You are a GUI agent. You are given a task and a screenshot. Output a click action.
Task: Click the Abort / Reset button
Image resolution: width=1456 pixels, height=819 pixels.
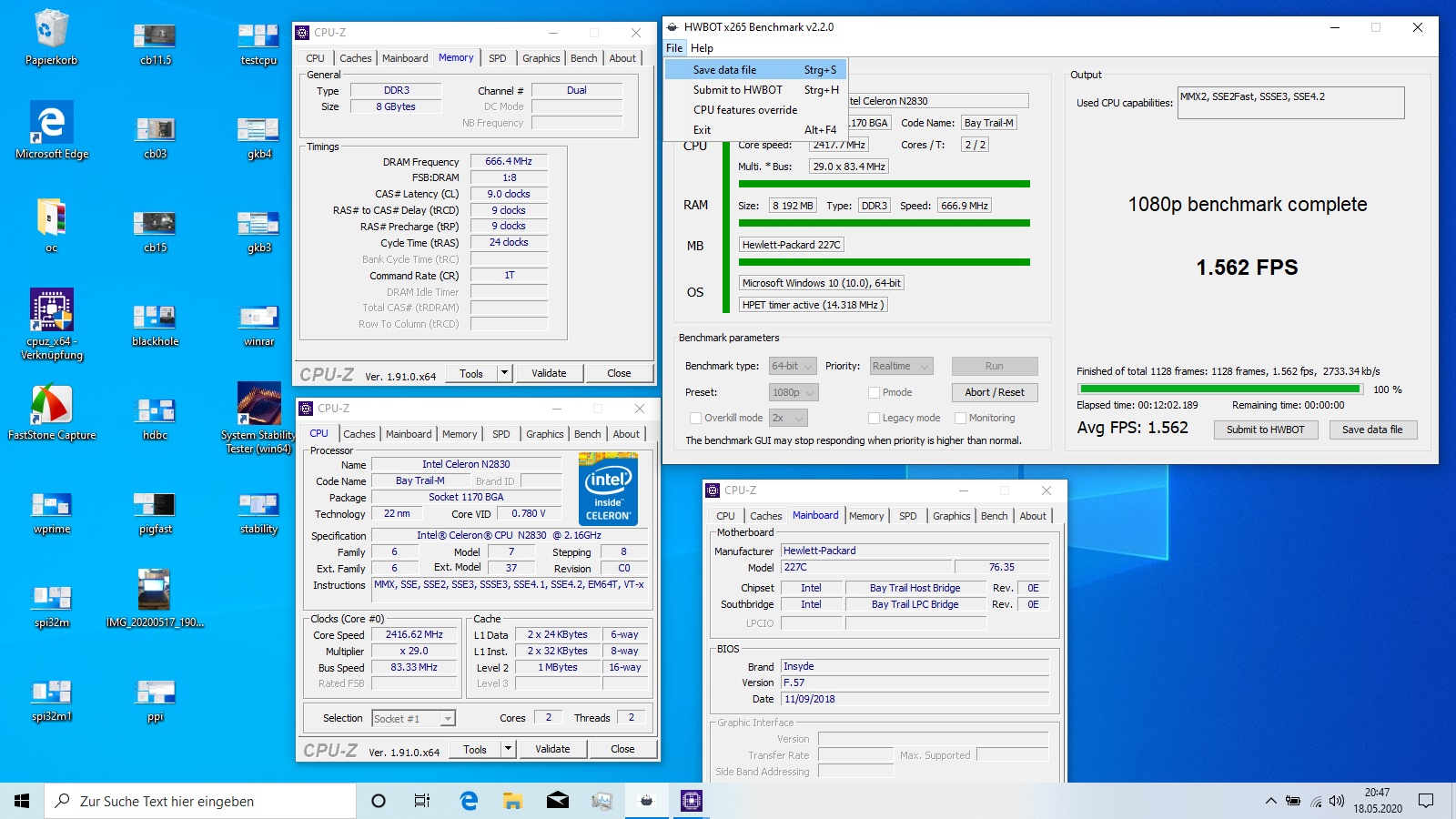point(994,392)
